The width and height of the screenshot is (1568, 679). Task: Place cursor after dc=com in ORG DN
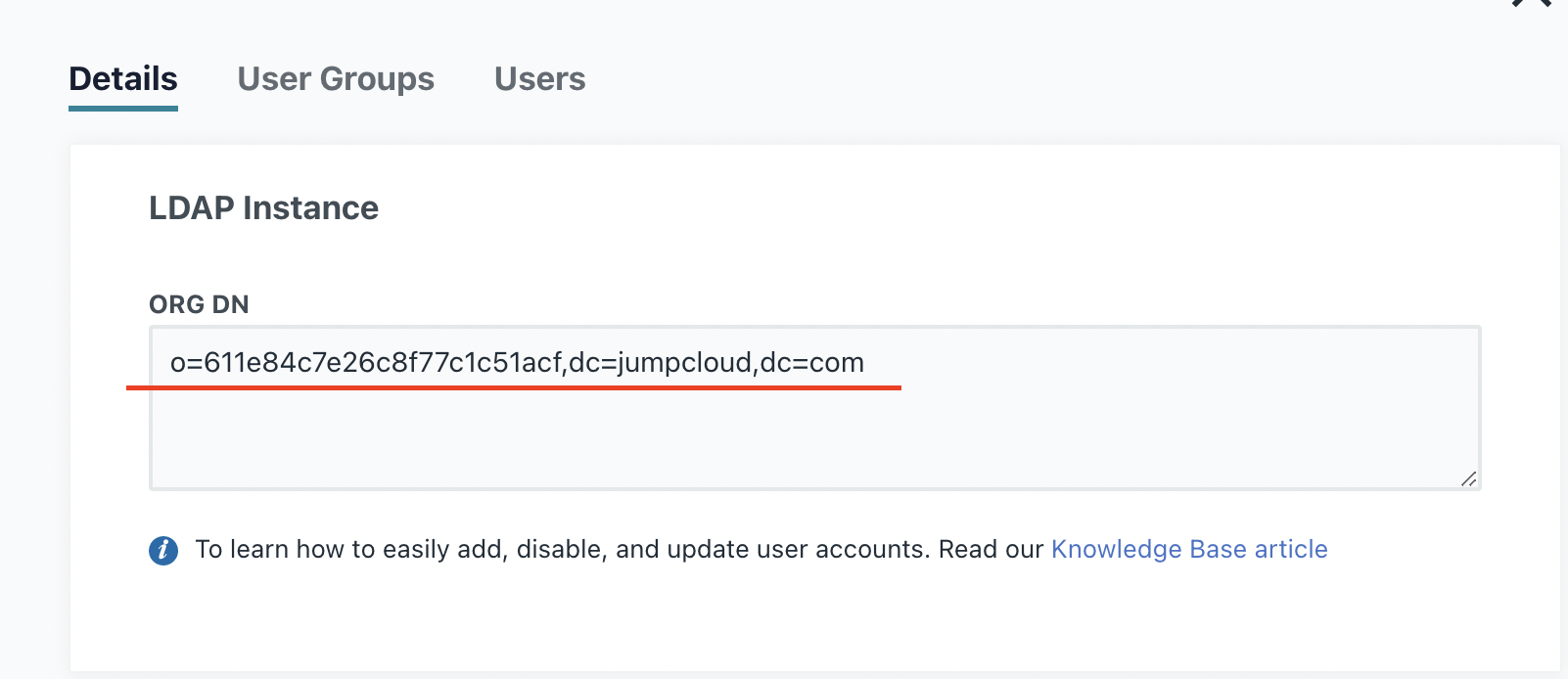(865, 363)
